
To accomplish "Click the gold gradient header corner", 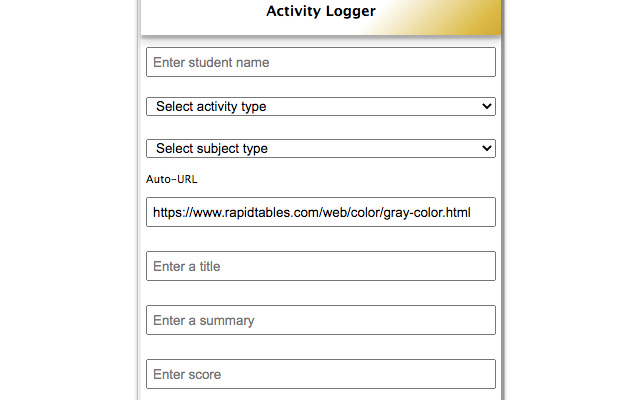I will [x=470, y=18].
